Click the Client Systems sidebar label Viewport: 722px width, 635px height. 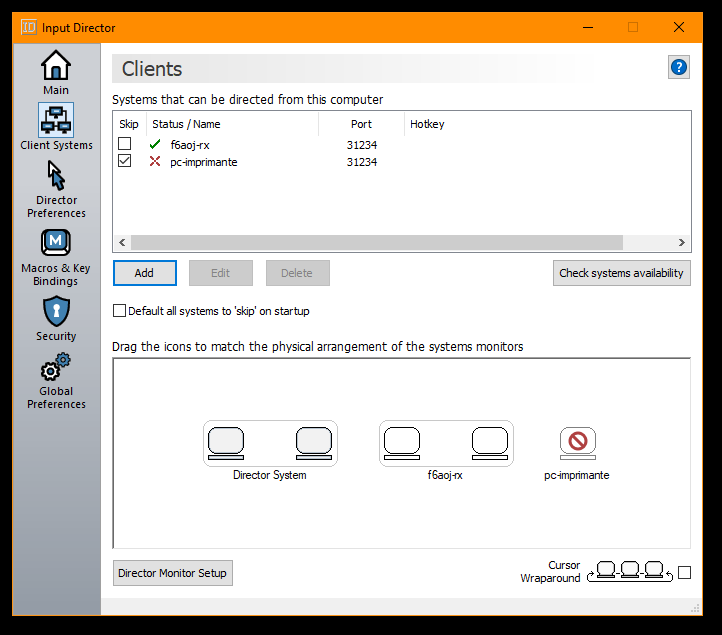pyautogui.click(x=56, y=145)
